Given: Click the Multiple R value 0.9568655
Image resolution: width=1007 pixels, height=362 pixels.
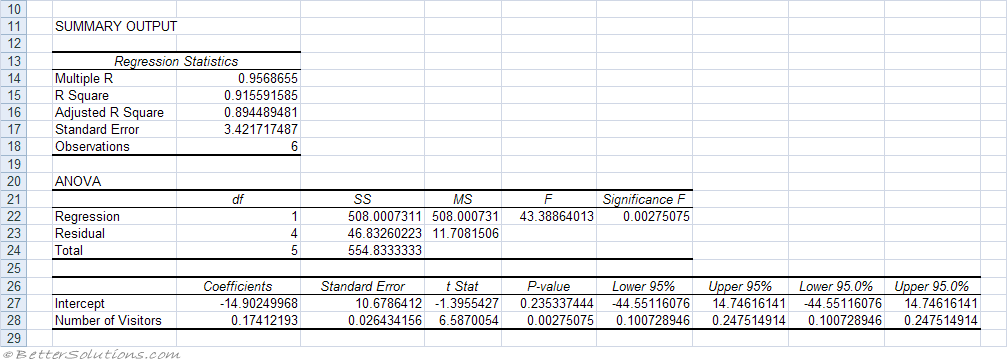Looking at the screenshot, I should (238, 78).
